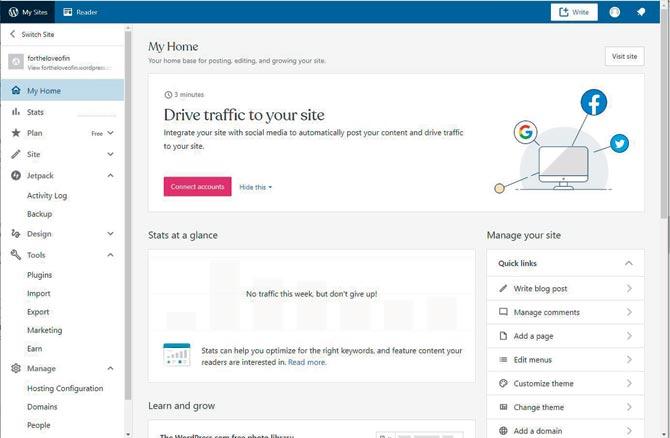
Task: Collapse the Quick links panel chevron
Action: click(629, 263)
